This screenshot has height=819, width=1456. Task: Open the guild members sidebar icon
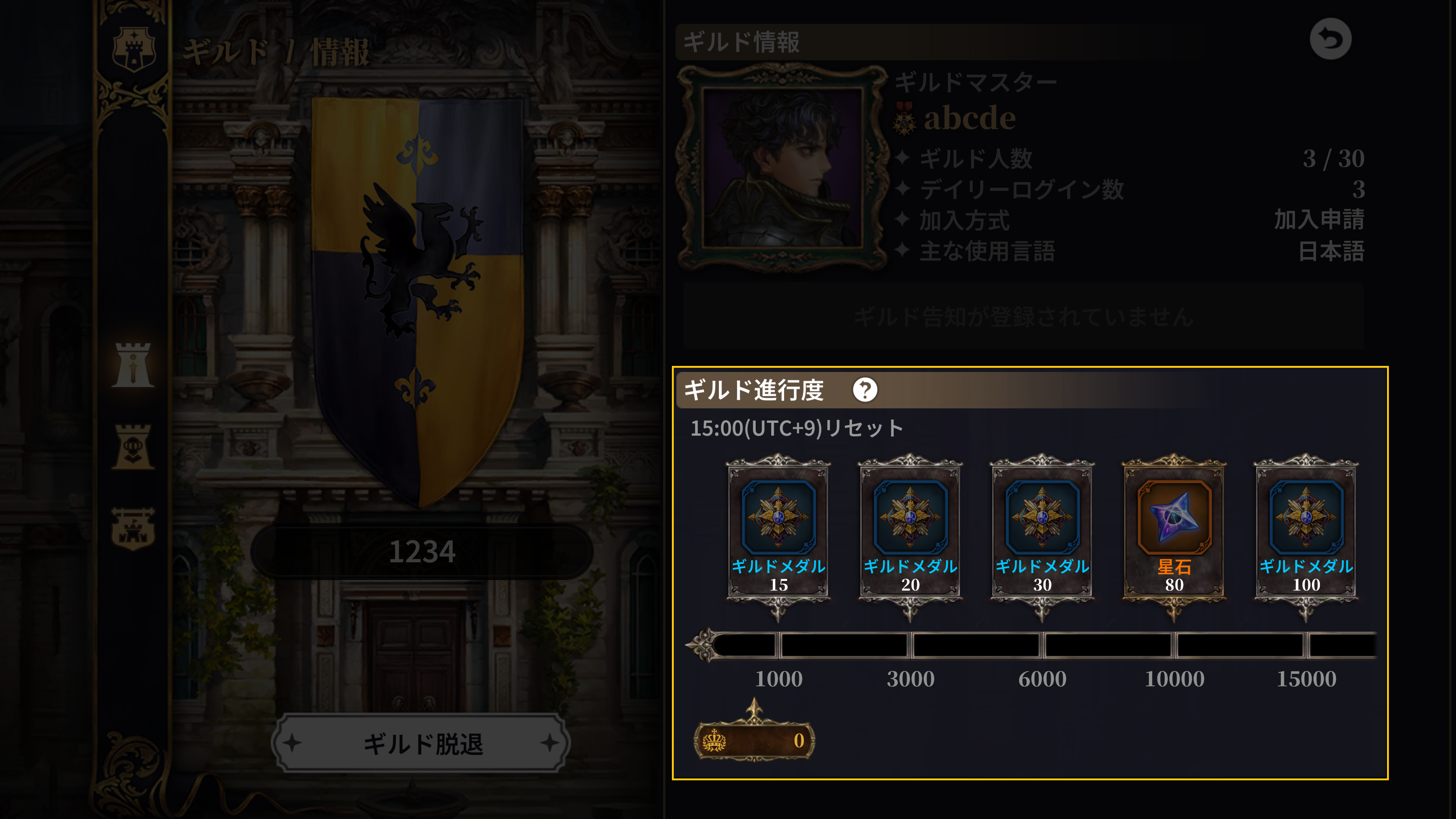[133, 447]
